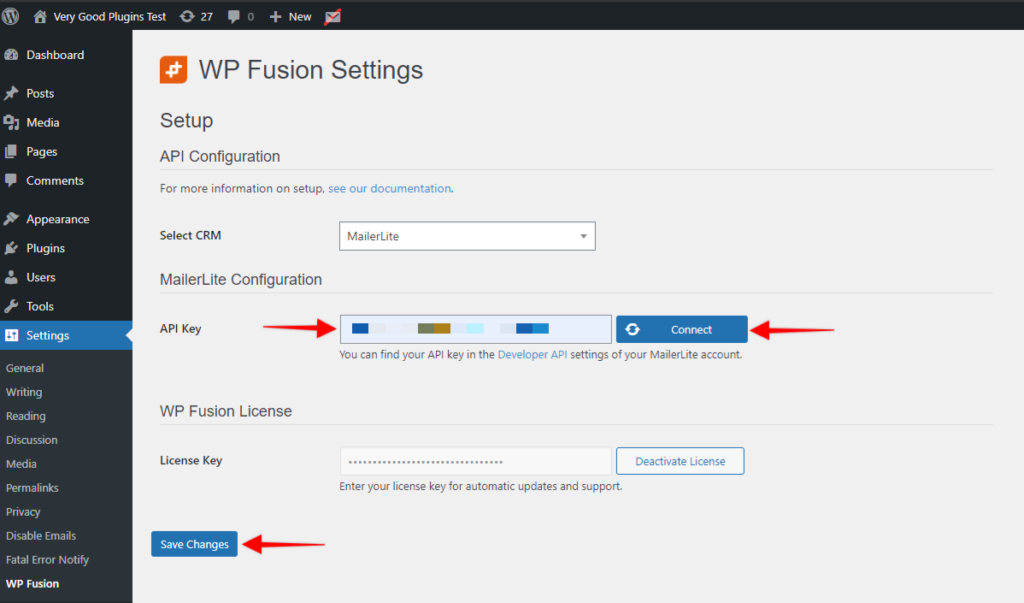Click the Deactivate License button
The height and width of the screenshot is (603, 1024).
[680, 461]
